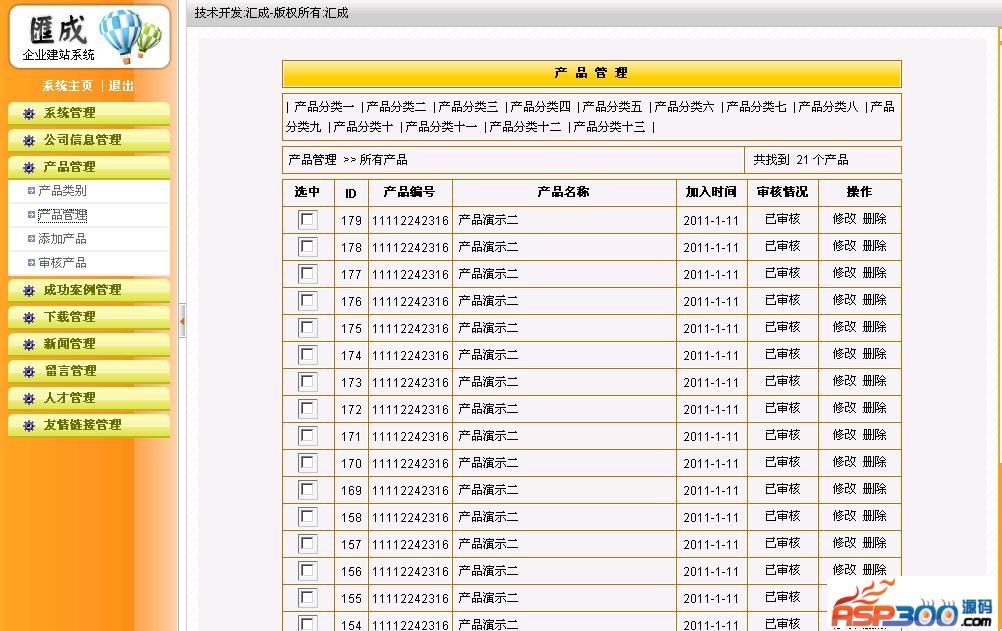Image resolution: width=1002 pixels, height=631 pixels.
Task: Open 审核产品 in the sidebar submenu
Action: pos(62,263)
